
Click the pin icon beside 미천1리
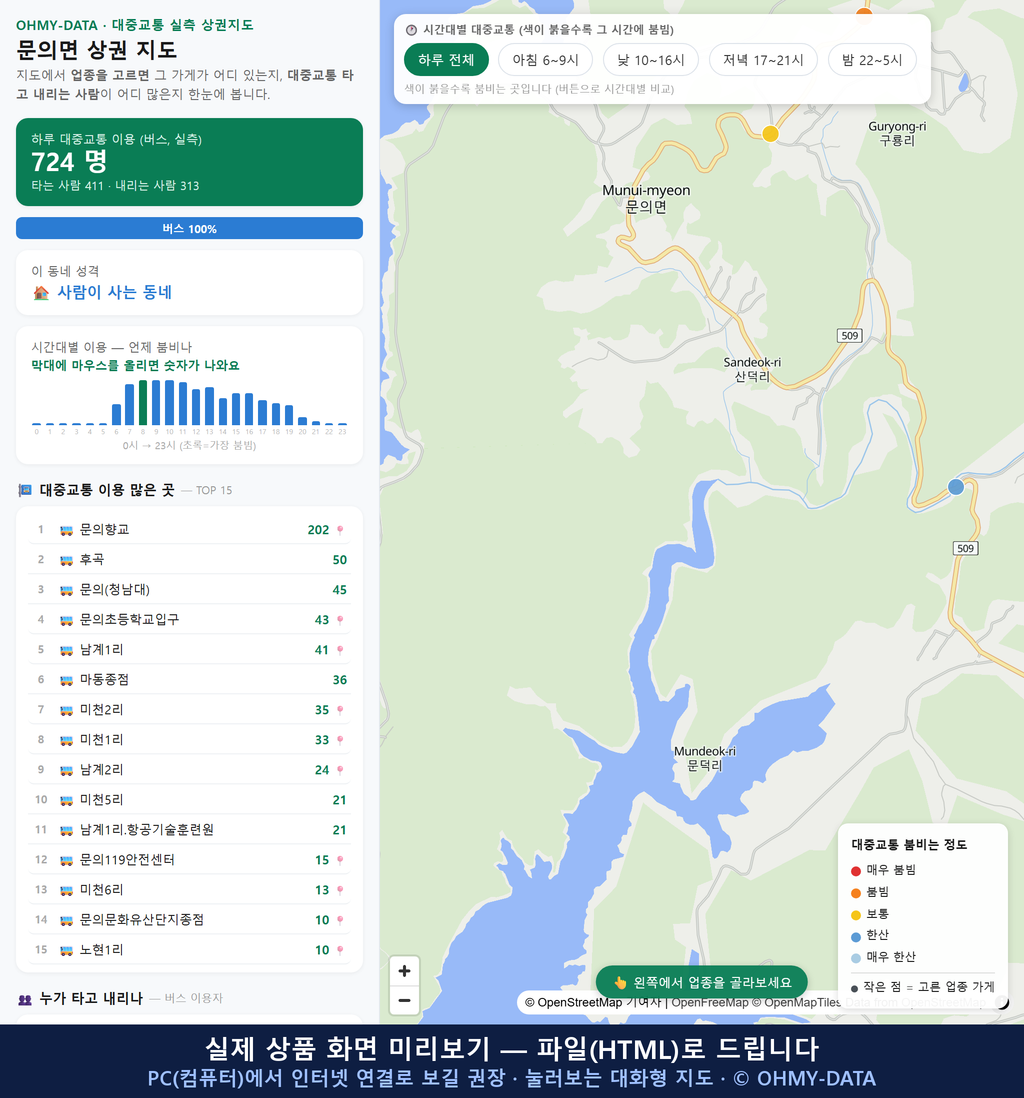tap(340, 740)
